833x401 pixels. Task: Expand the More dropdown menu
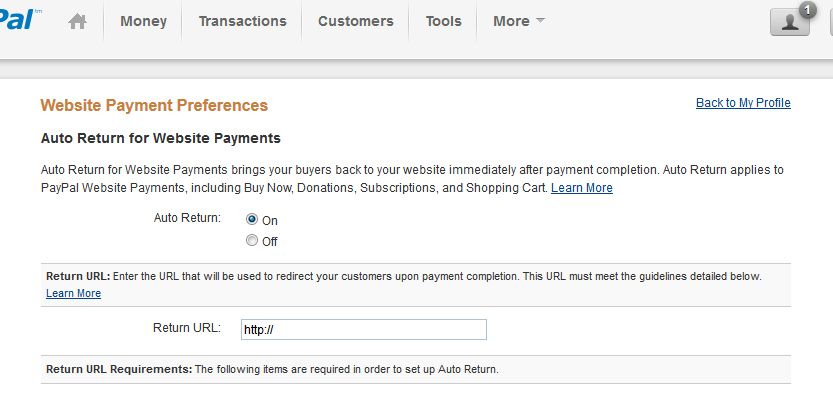pyautogui.click(x=511, y=21)
